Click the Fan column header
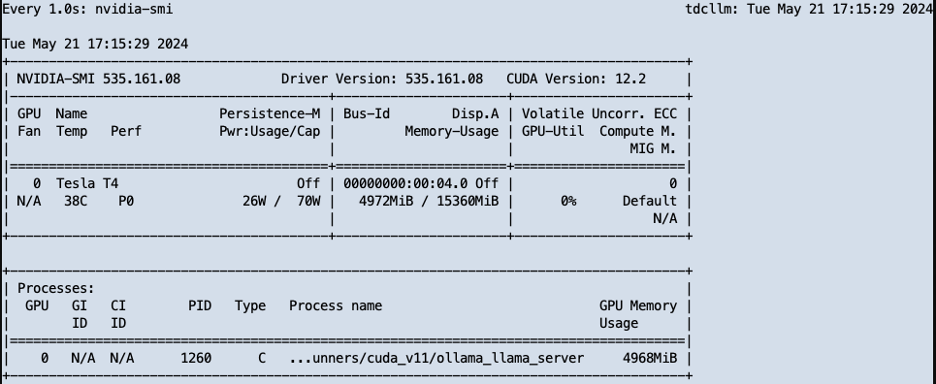 point(29,131)
